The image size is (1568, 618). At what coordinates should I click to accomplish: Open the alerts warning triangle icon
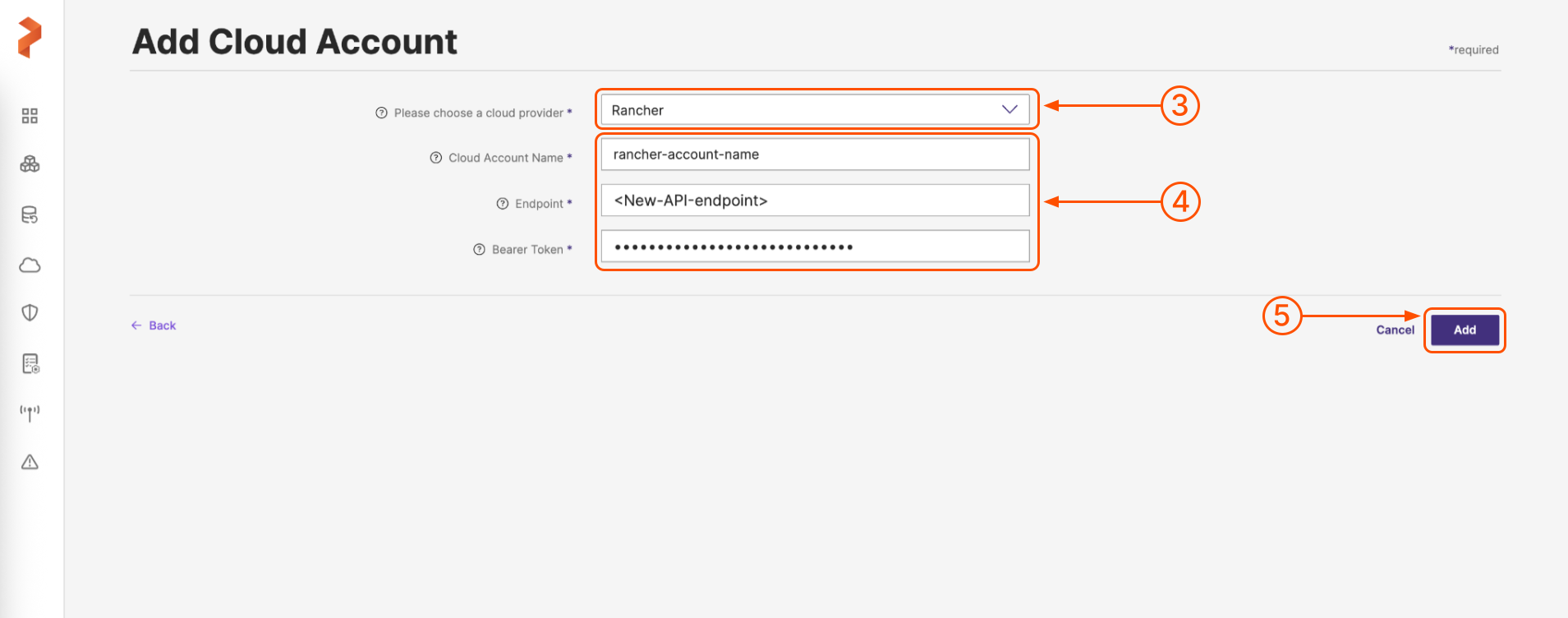30,462
